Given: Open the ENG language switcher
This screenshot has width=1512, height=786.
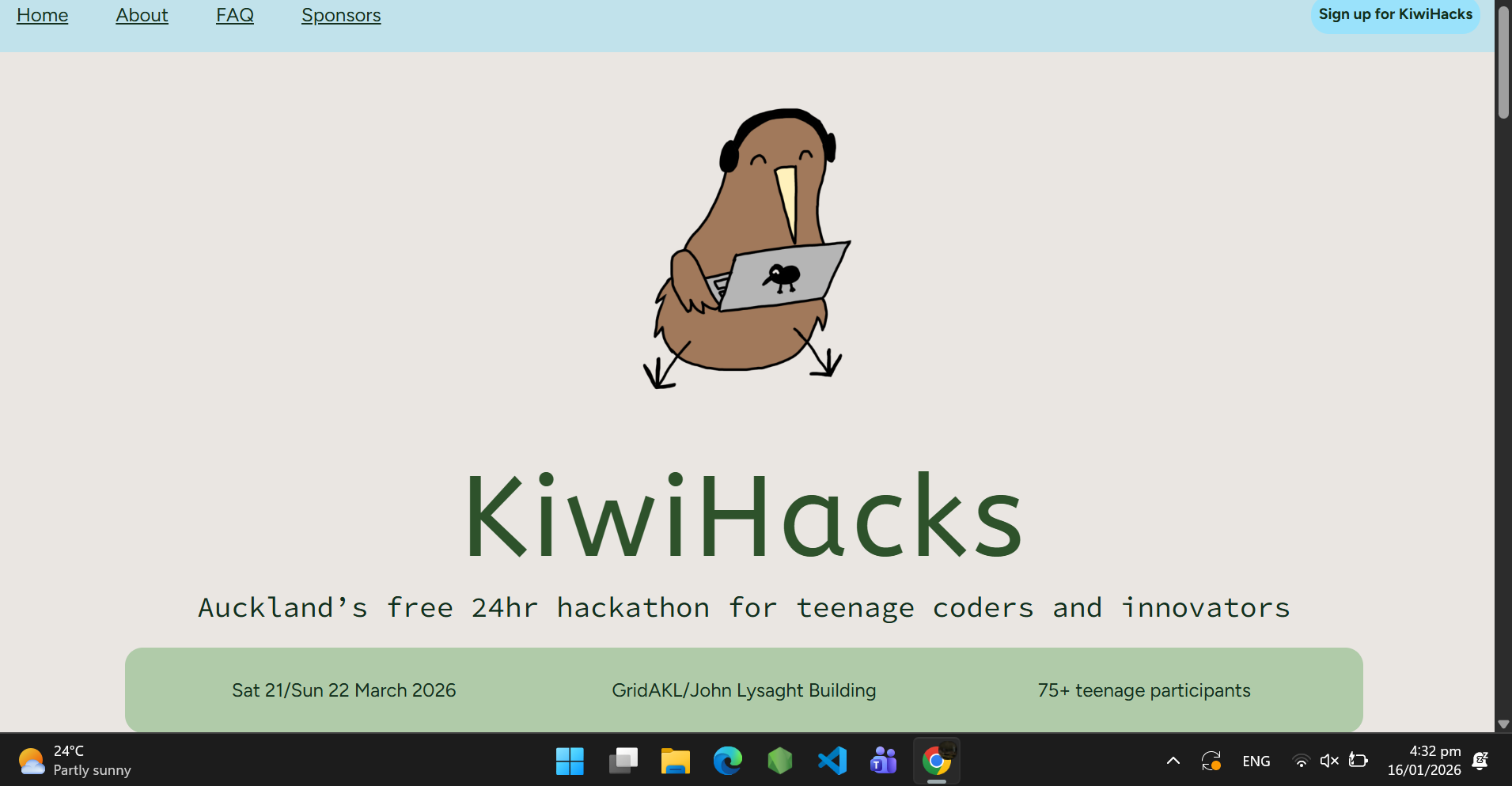Looking at the screenshot, I should (1256, 761).
